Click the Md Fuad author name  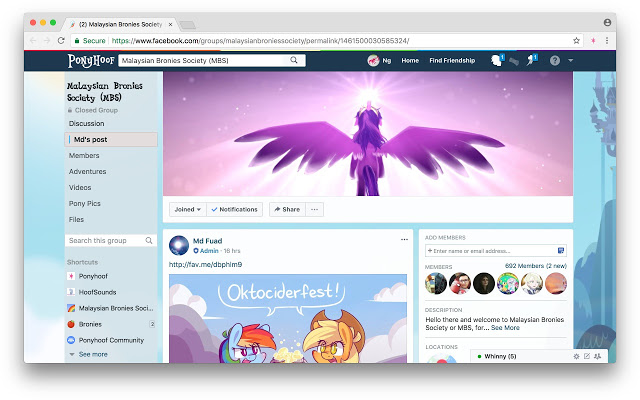(207, 241)
